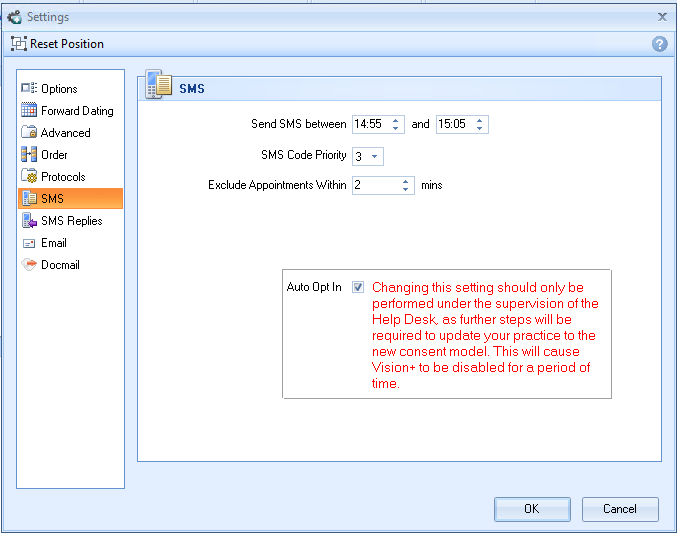677x533 pixels.
Task: Select the Order settings page
Action: 70,155
